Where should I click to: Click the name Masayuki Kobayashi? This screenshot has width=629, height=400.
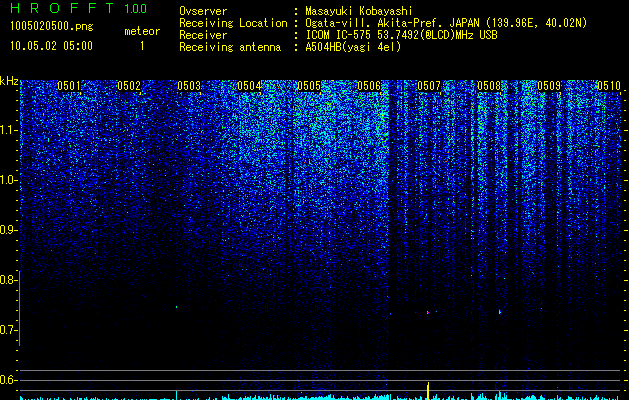[359, 11]
